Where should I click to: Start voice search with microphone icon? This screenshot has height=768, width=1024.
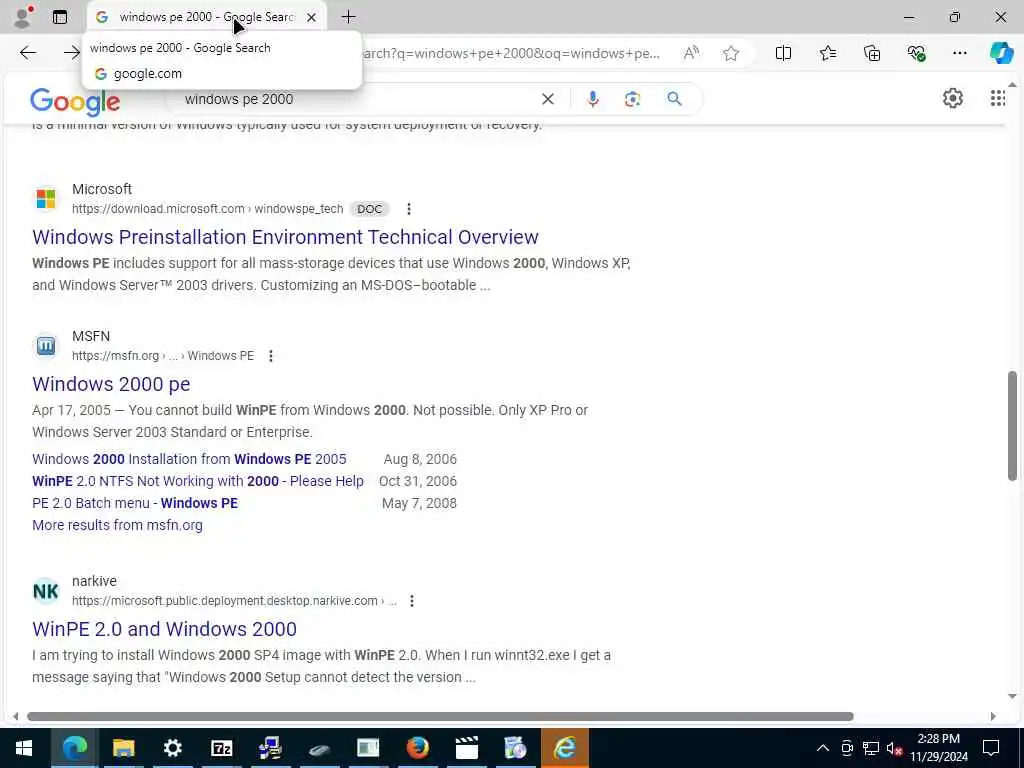pyautogui.click(x=592, y=99)
